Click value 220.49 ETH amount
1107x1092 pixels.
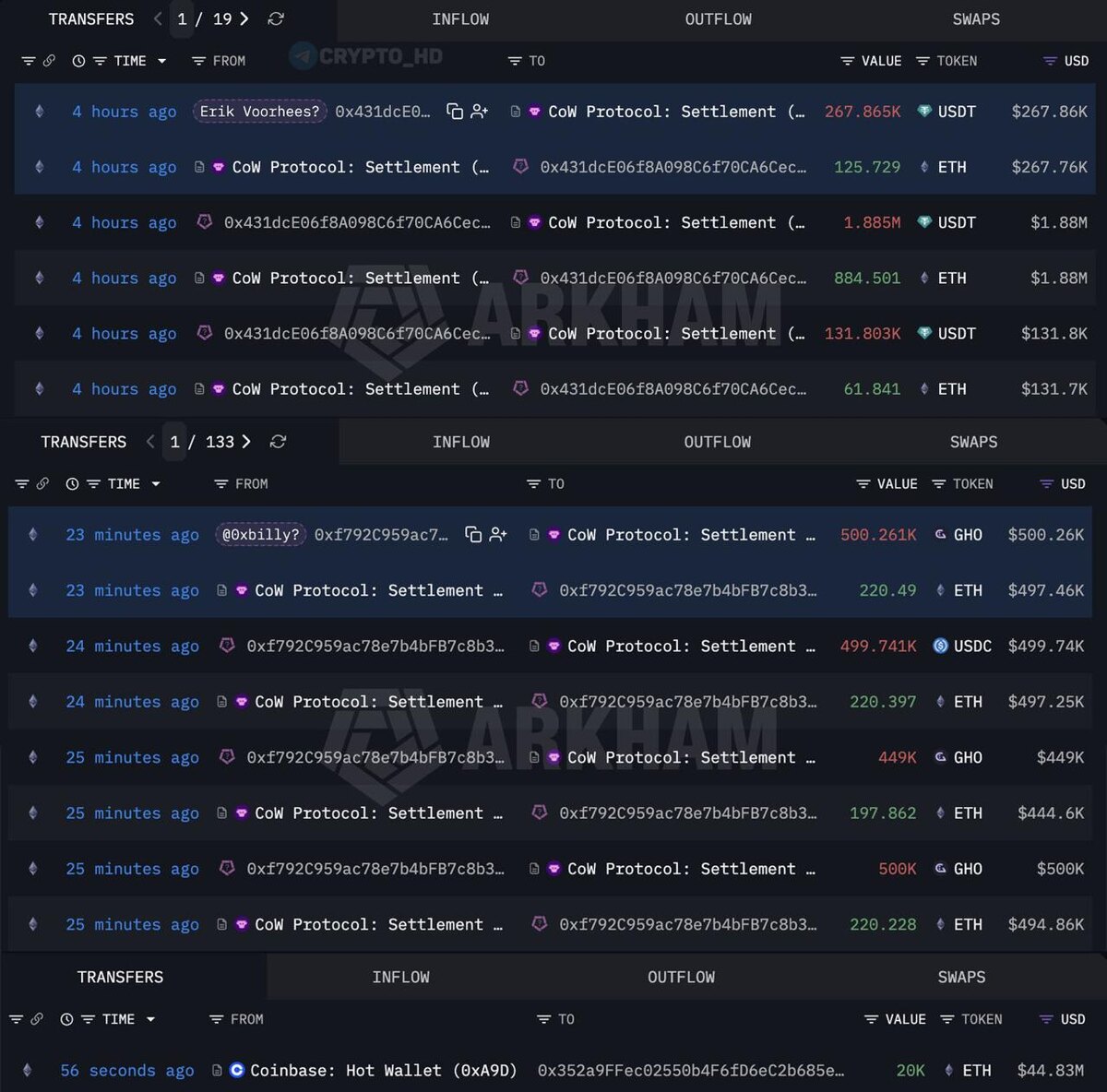click(887, 590)
